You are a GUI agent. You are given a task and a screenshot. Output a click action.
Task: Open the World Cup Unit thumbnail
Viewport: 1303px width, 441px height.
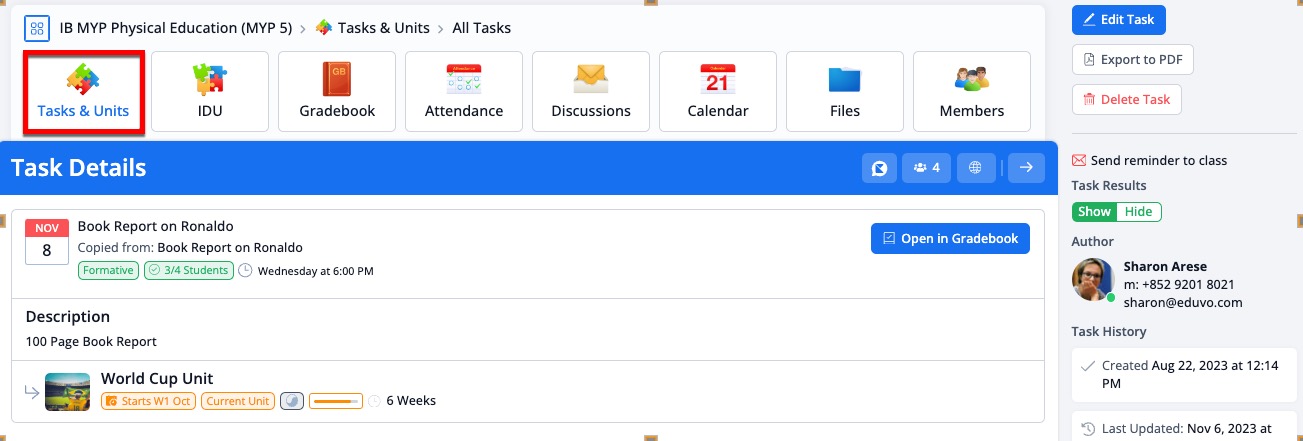pyautogui.click(x=67, y=391)
